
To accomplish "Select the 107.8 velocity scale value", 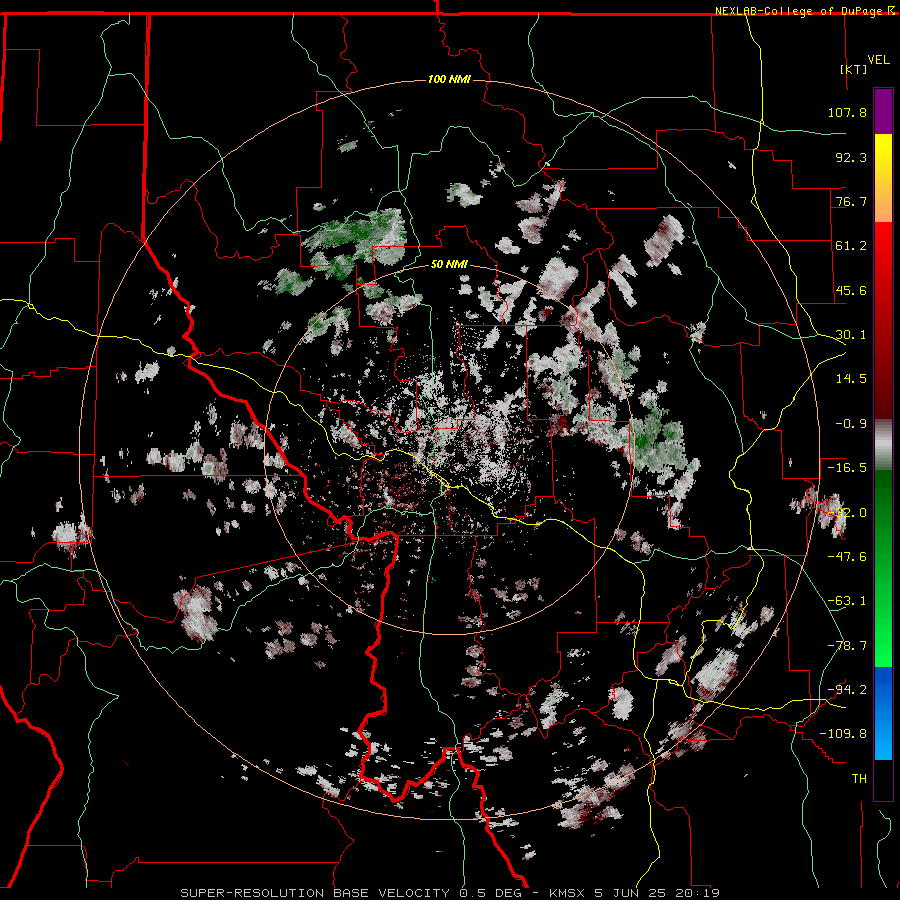I will pyautogui.click(x=847, y=112).
